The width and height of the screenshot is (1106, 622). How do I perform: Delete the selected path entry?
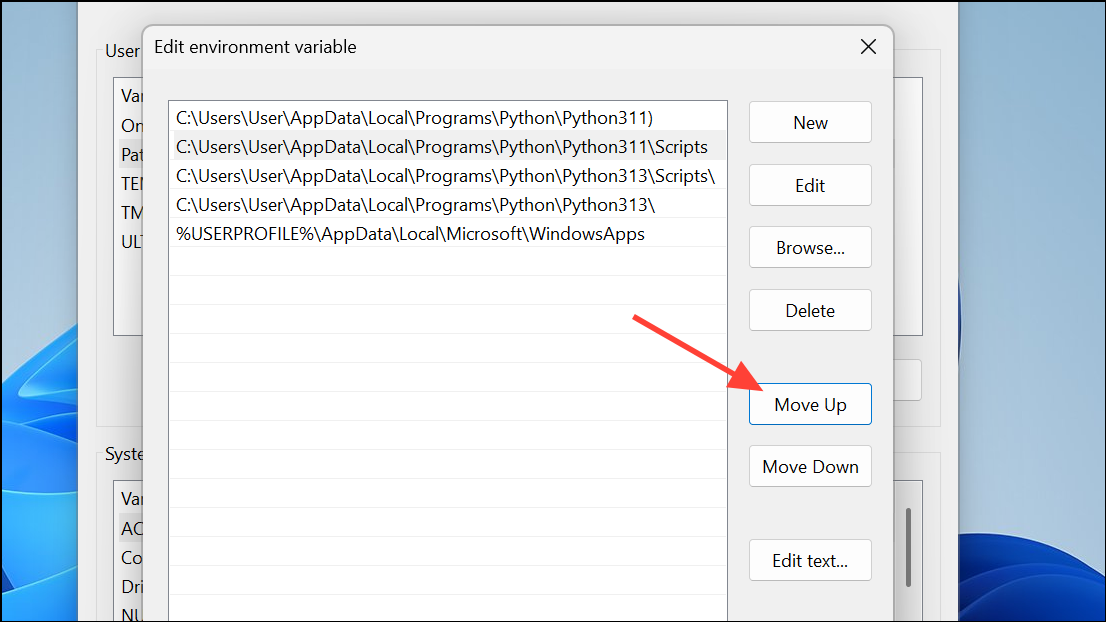point(810,311)
